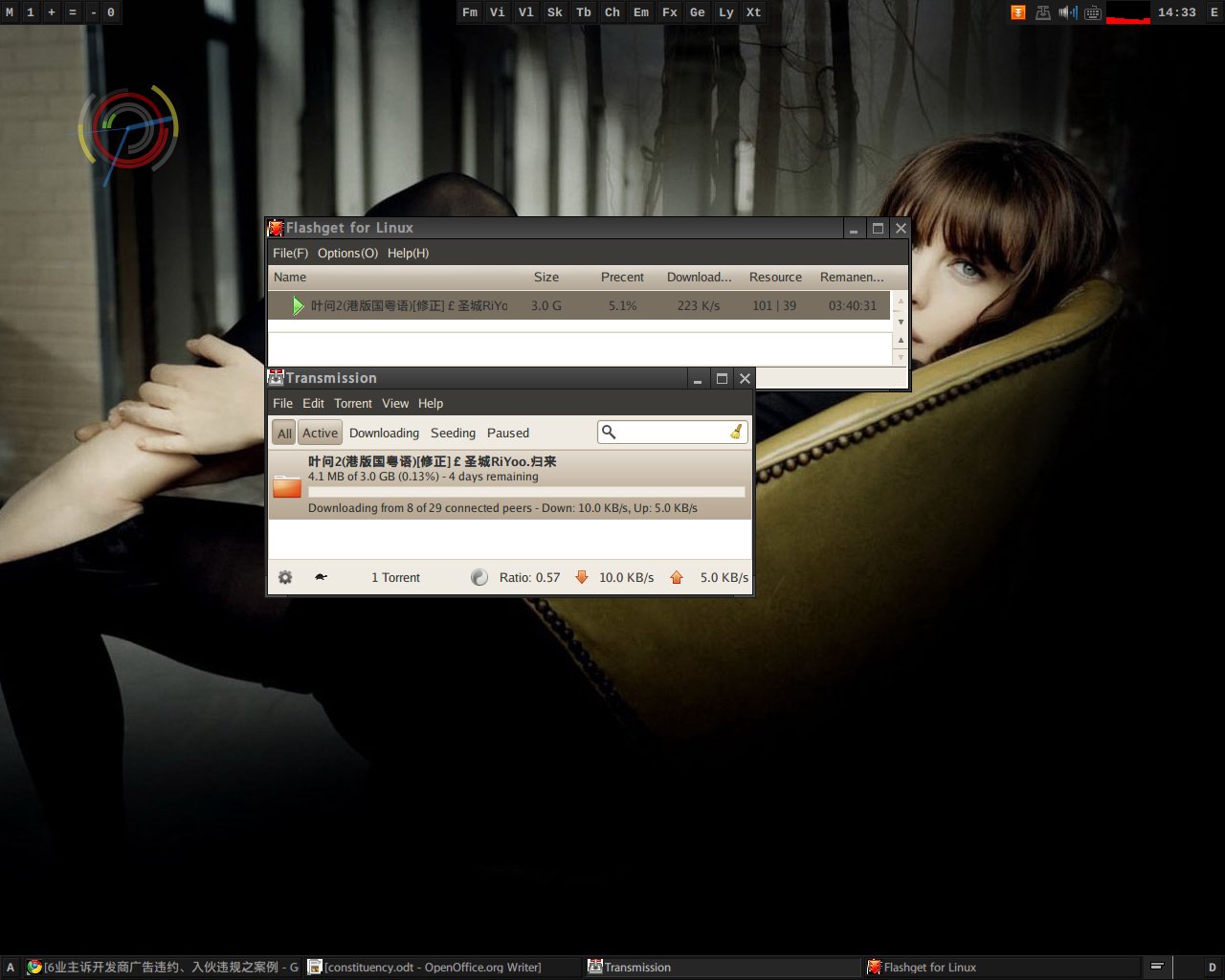Open the network tray icon
Screen dimensions: 1225x980
1043,12
